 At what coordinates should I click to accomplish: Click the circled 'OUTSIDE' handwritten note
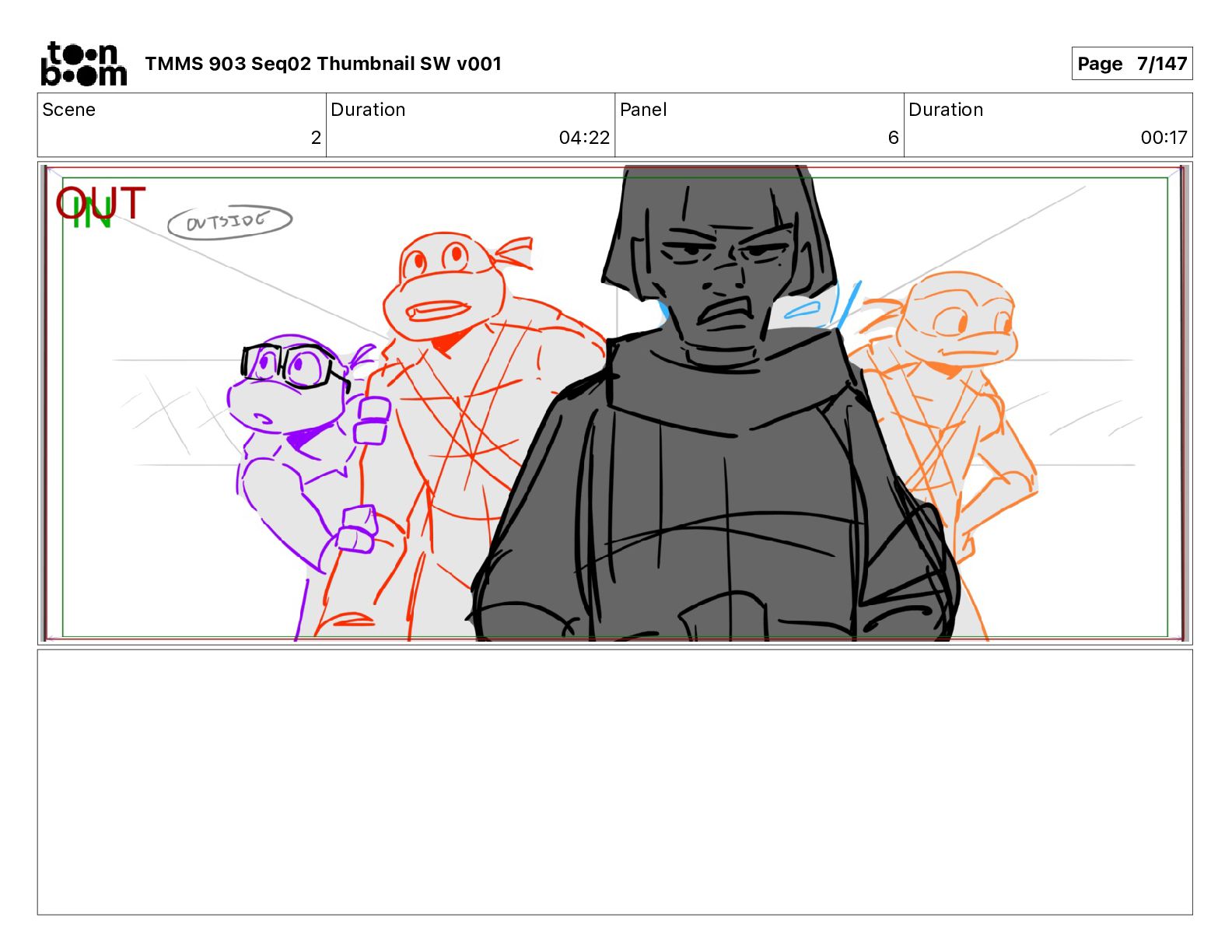(229, 222)
